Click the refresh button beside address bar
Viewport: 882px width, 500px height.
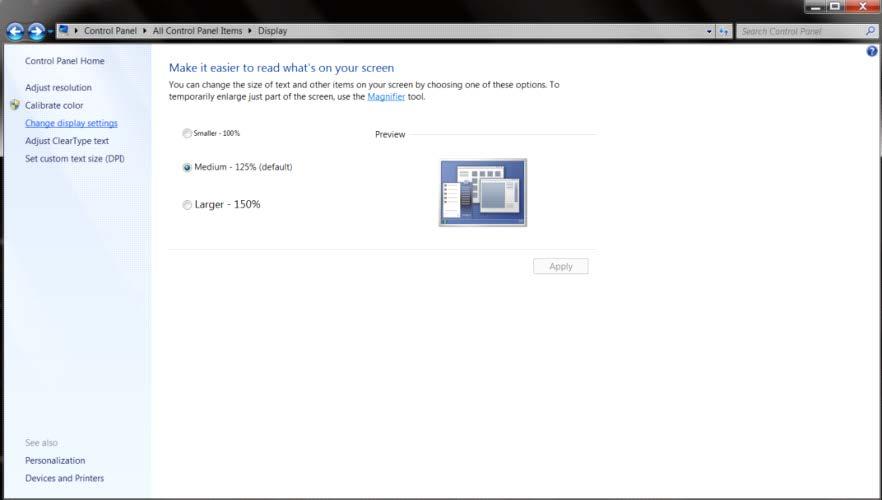pos(723,31)
